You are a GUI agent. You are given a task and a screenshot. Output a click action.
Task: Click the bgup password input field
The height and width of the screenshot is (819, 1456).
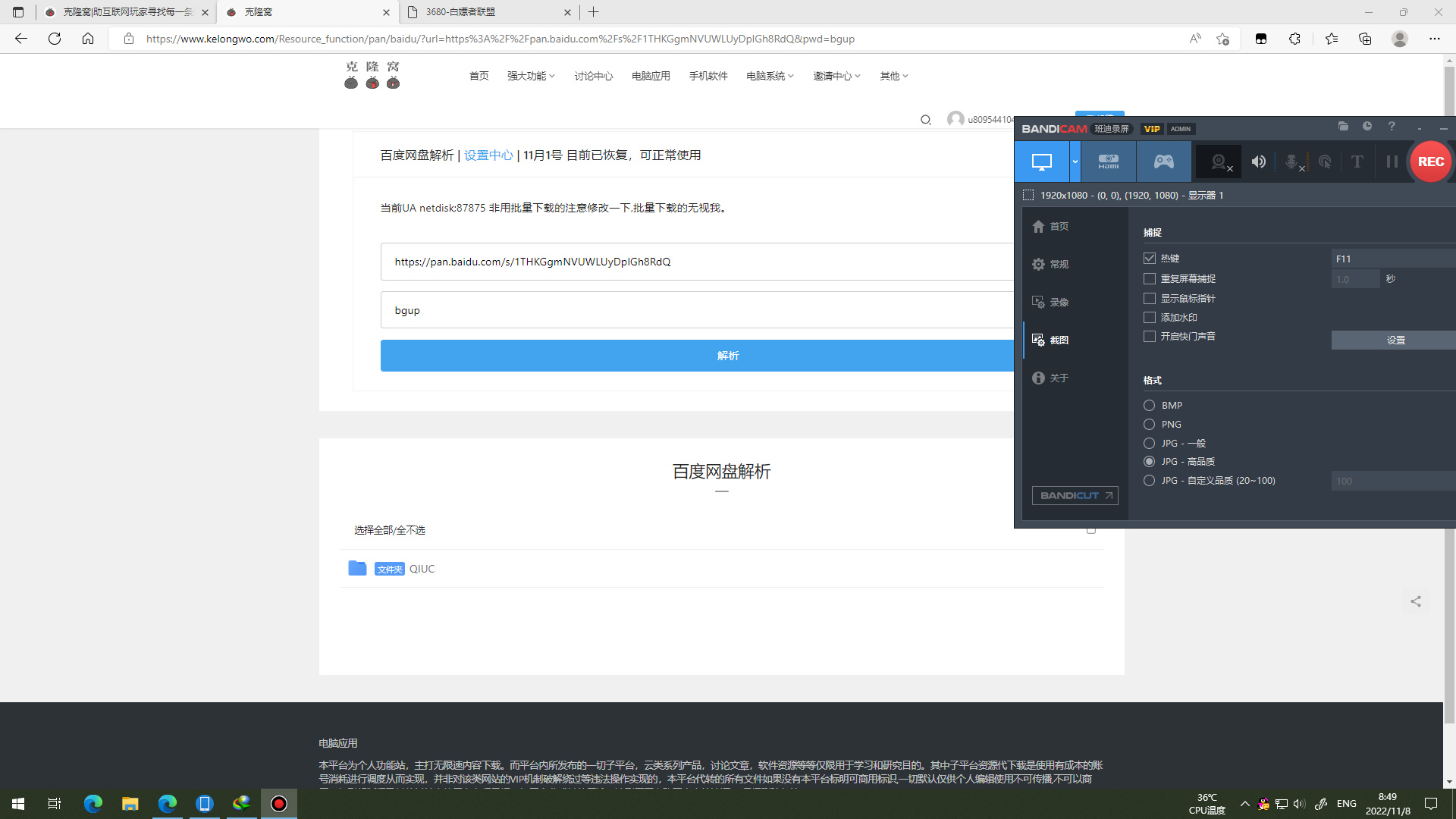[697, 310]
